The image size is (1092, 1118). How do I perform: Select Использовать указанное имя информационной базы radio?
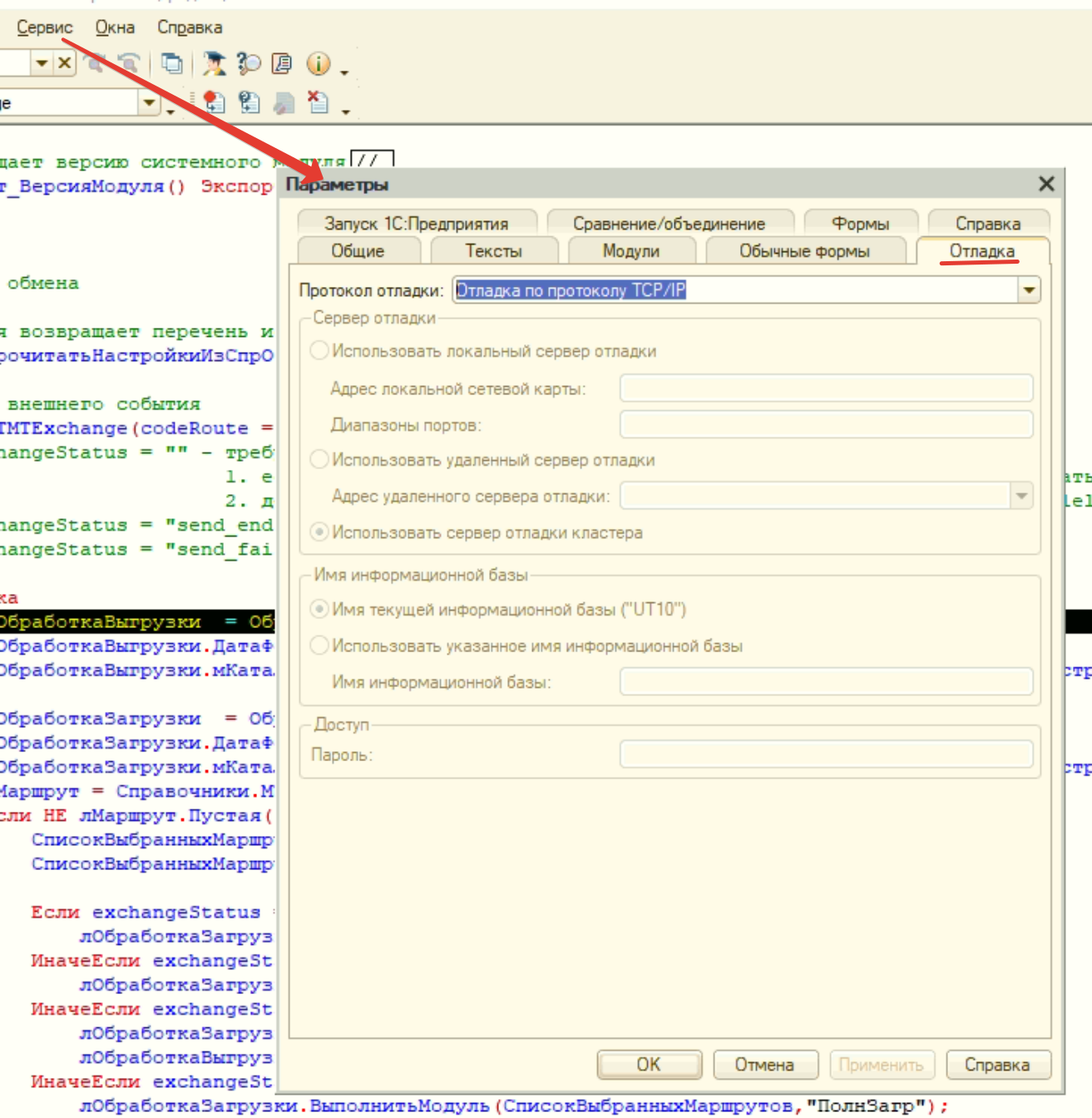coord(319,646)
